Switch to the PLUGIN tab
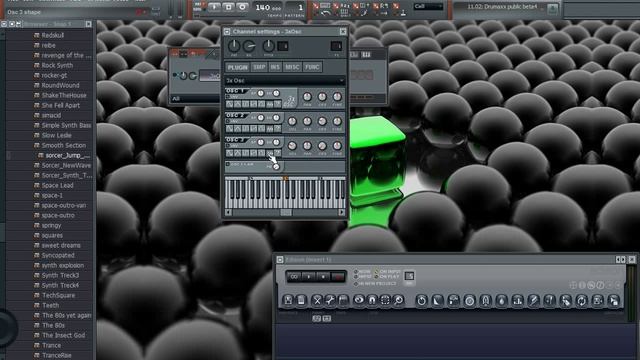This screenshot has height=360, width=640. (238, 67)
